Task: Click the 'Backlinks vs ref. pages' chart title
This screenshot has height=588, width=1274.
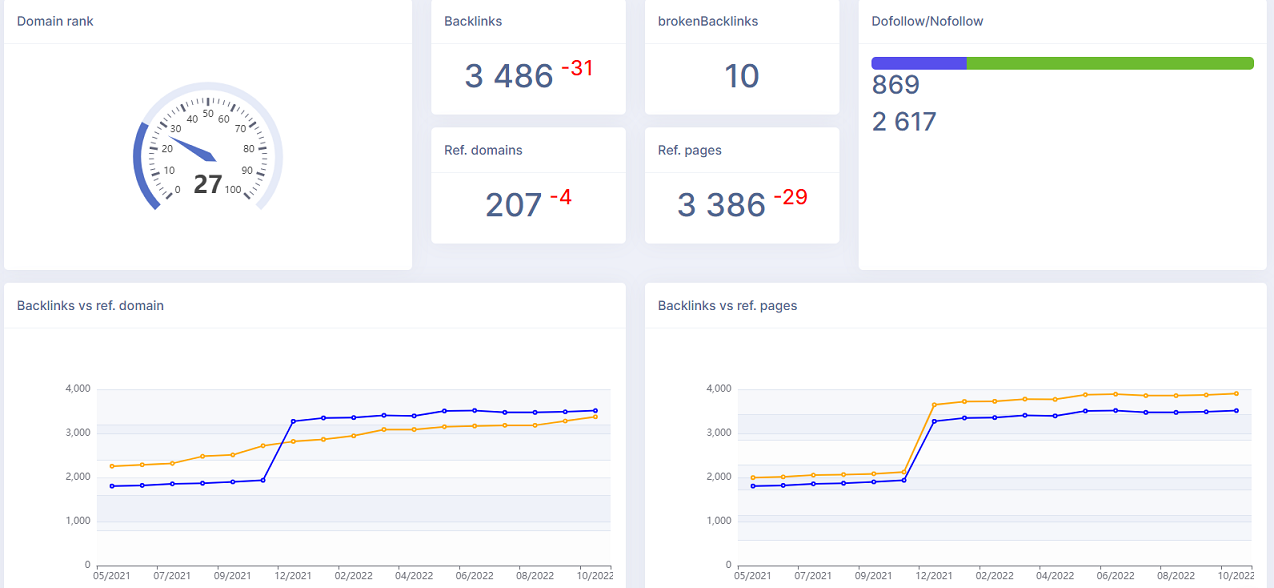Action: pyautogui.click(x=728, y=306)
